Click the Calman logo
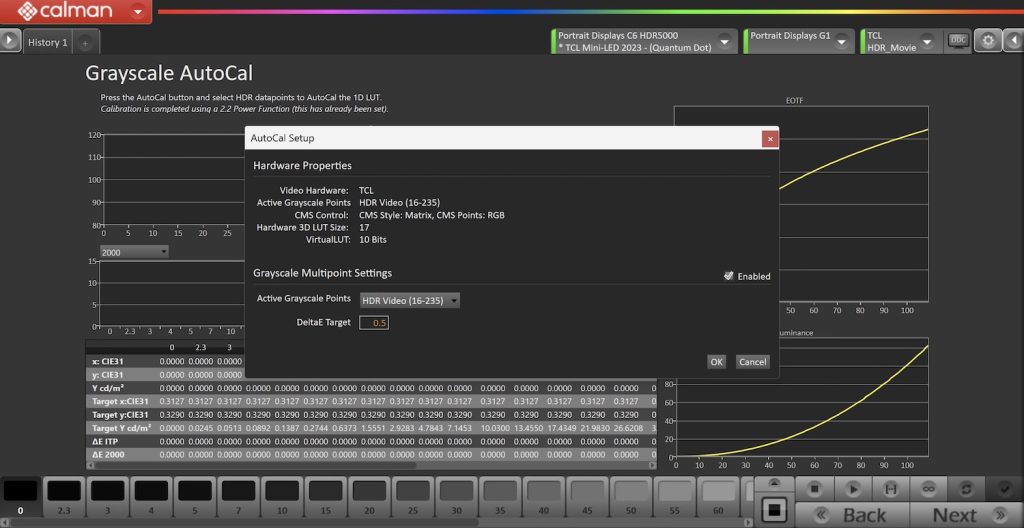The image size is (1024, 528). 65,11
